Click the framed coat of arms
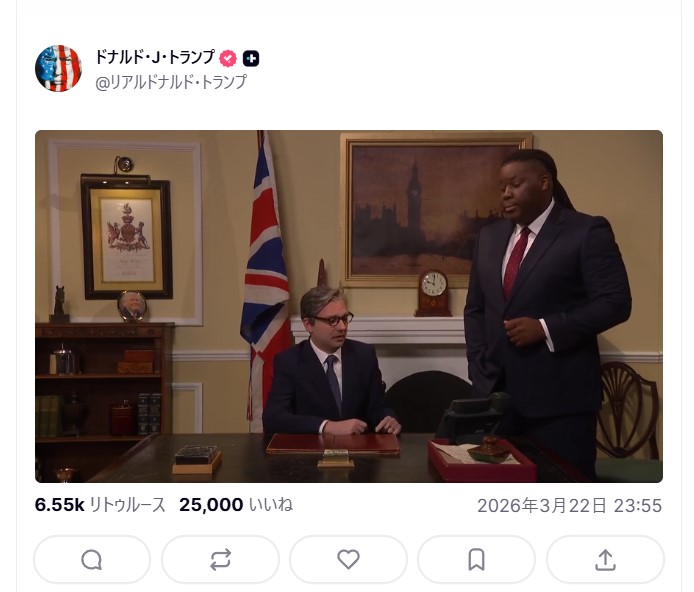694x592 pixels. click(x=127, y=237)
